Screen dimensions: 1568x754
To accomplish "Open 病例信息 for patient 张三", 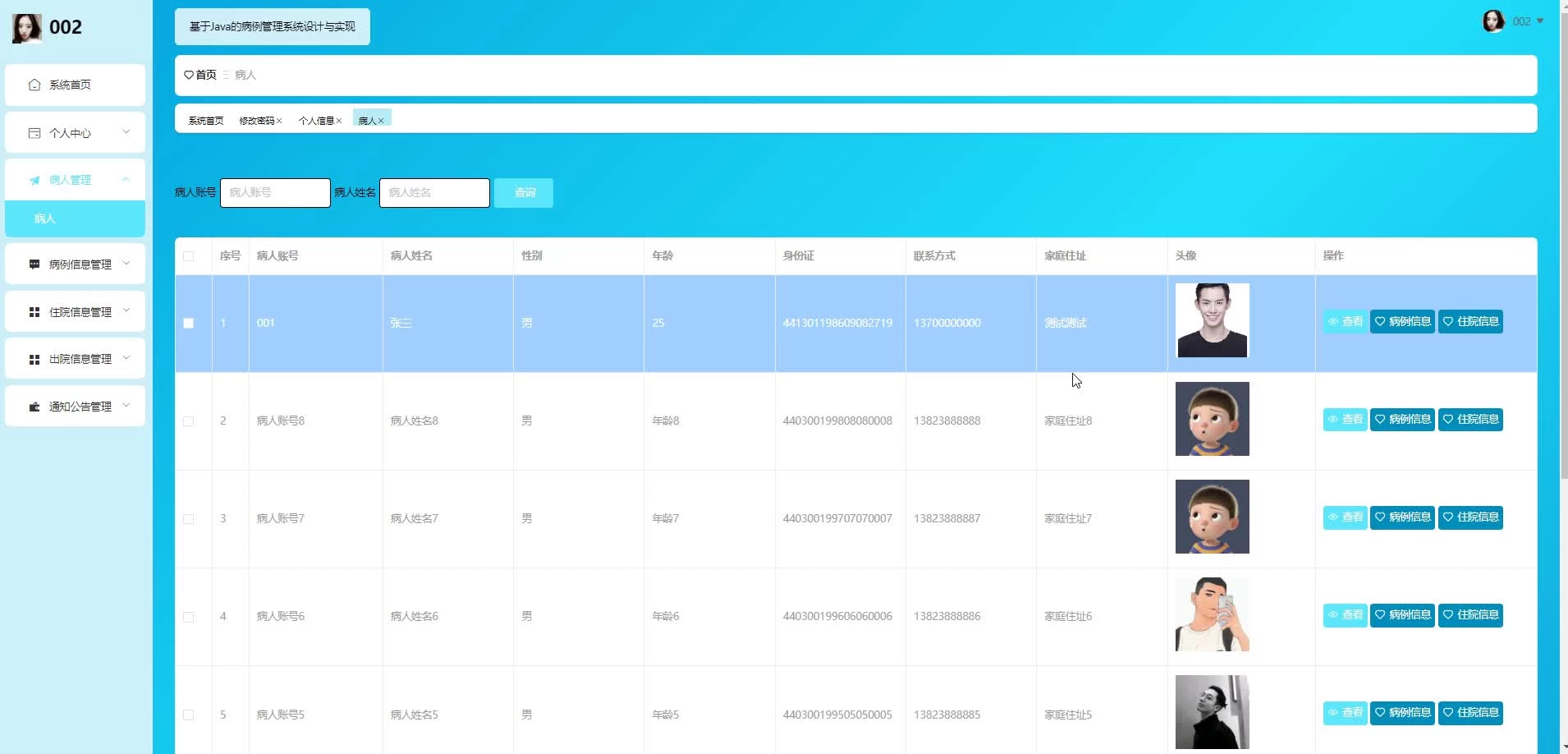I will tap(1402, 321).
